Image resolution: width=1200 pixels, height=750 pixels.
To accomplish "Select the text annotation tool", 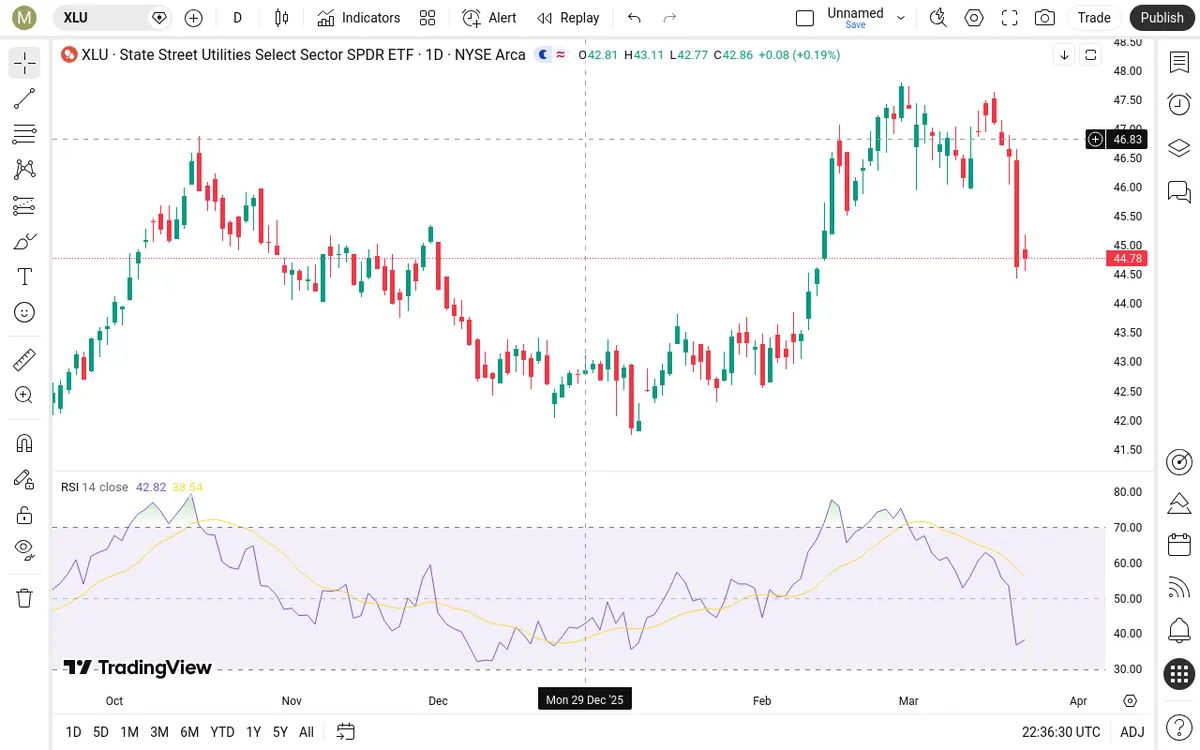I will 25,277.
